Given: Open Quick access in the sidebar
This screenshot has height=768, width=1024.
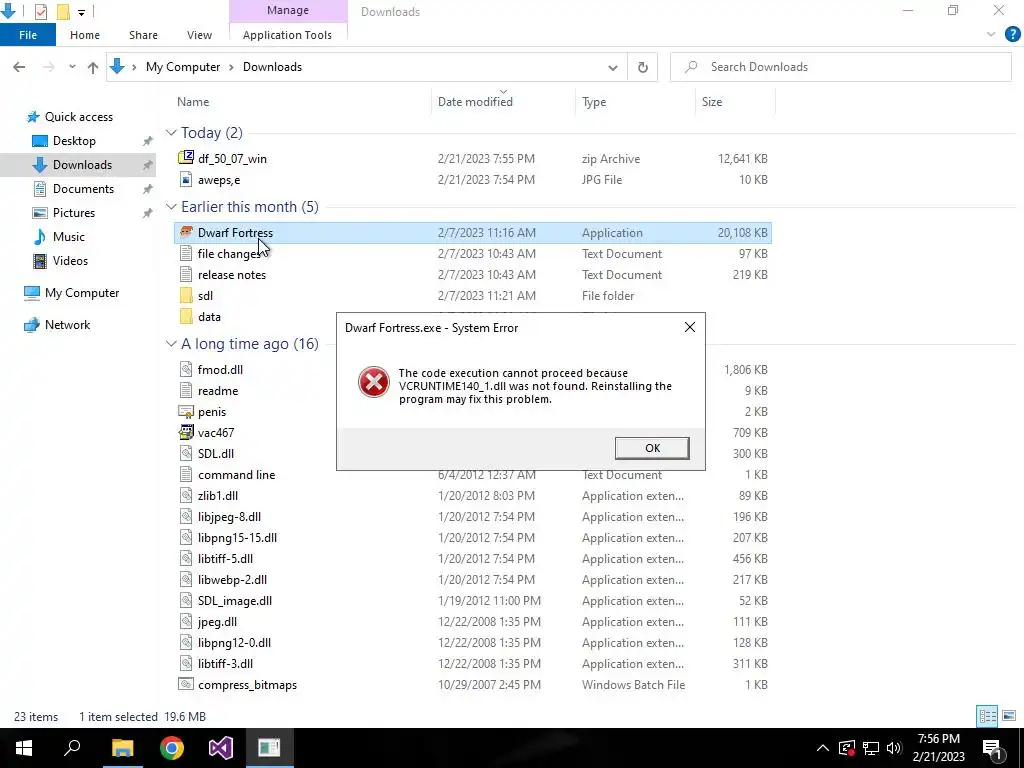Looking at the screenshot, I should point(78,117).
